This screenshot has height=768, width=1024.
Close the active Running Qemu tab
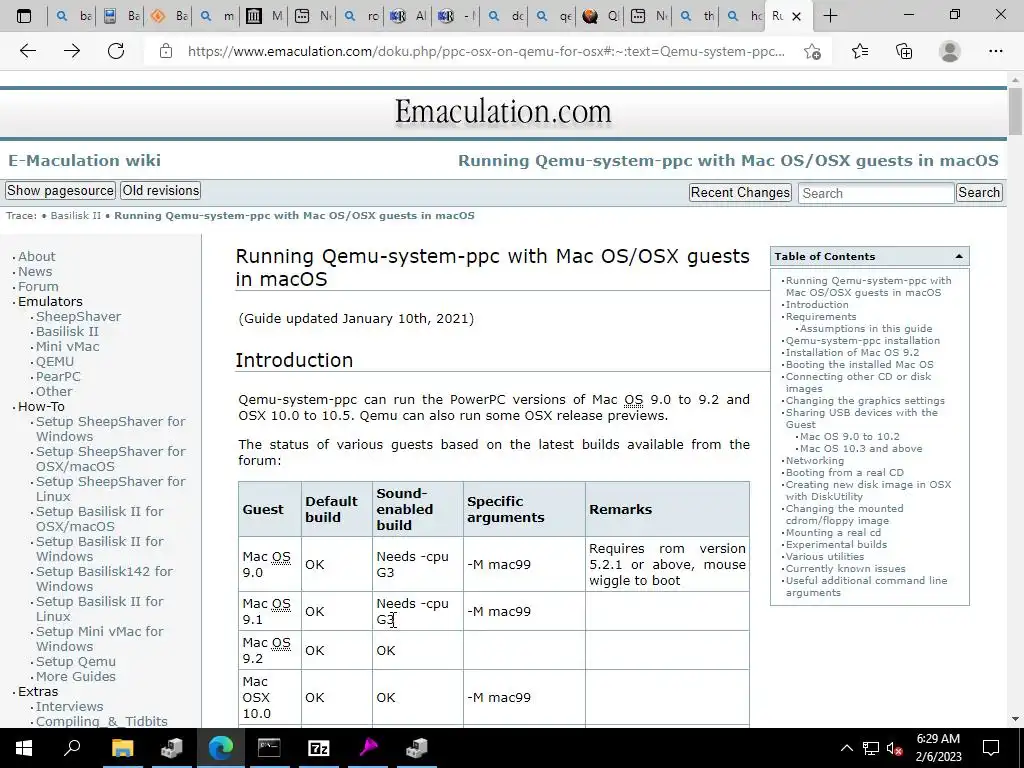click(796, 16)
